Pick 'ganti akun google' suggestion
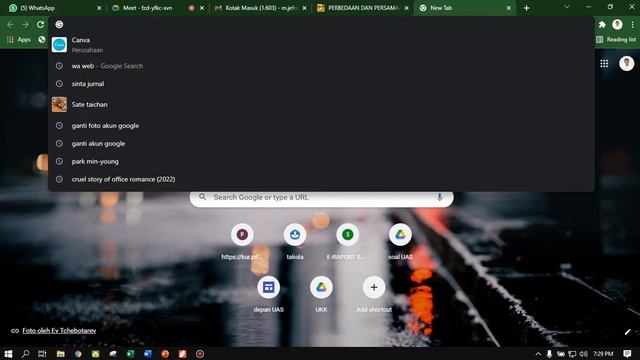The width and height of the screenshot is (640, 360). coord(321,144)
